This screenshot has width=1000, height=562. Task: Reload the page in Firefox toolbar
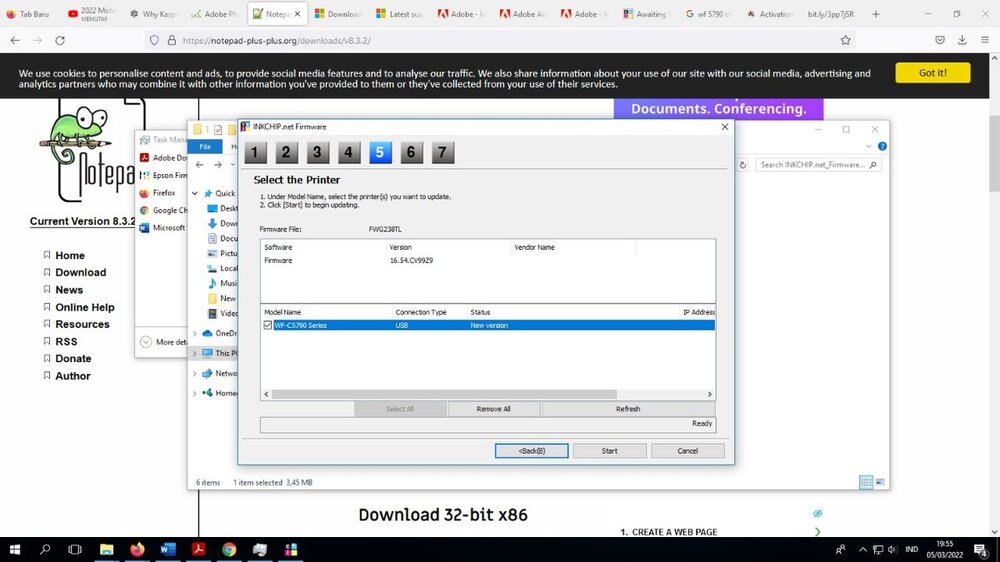[x=60, y=40]
